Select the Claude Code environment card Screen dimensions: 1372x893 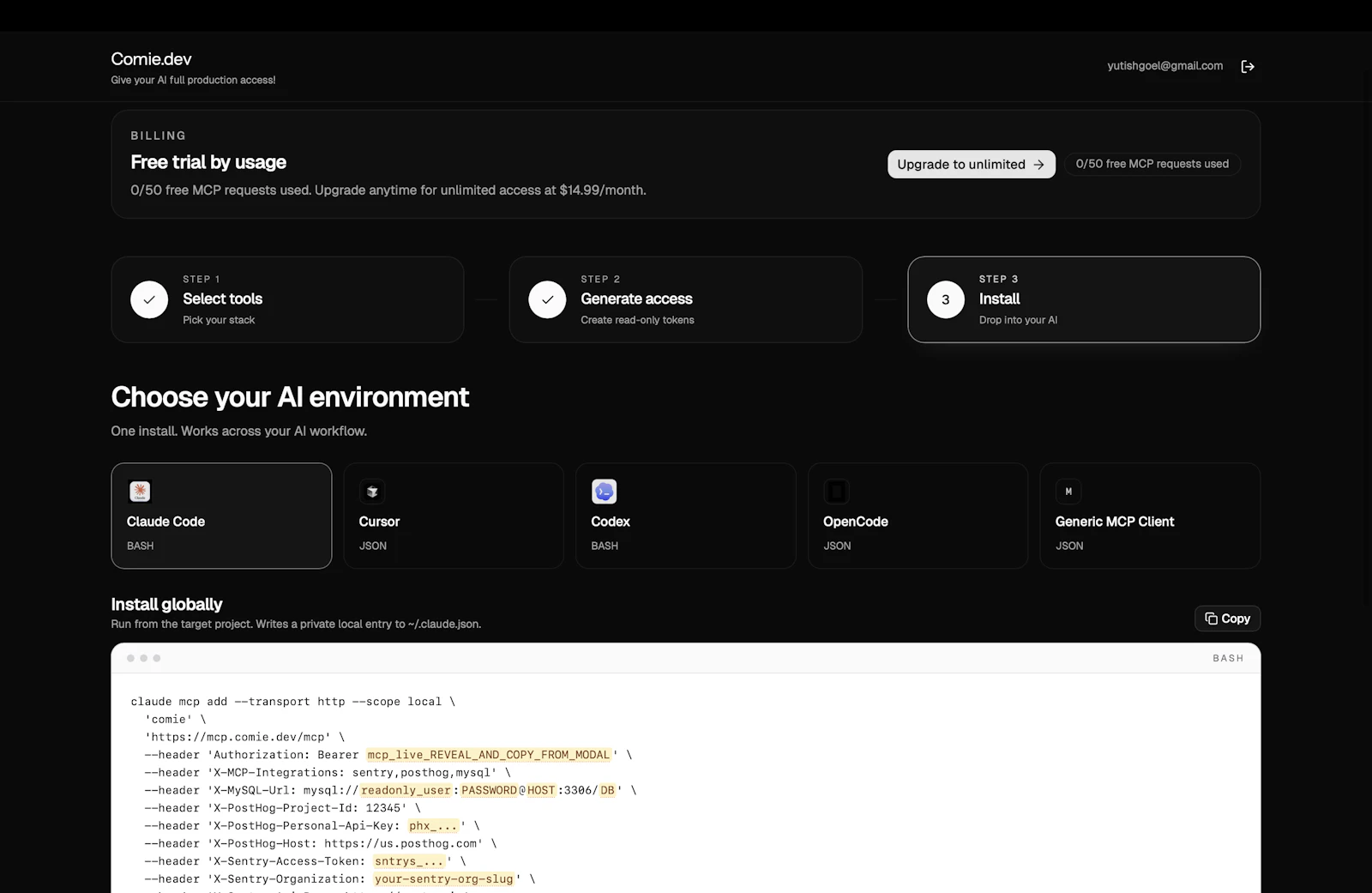pyautogui.click(x=221, y=516)
